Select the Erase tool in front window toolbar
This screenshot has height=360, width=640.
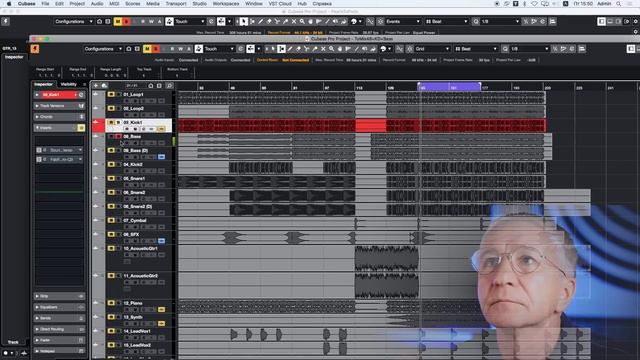[298, 49]
